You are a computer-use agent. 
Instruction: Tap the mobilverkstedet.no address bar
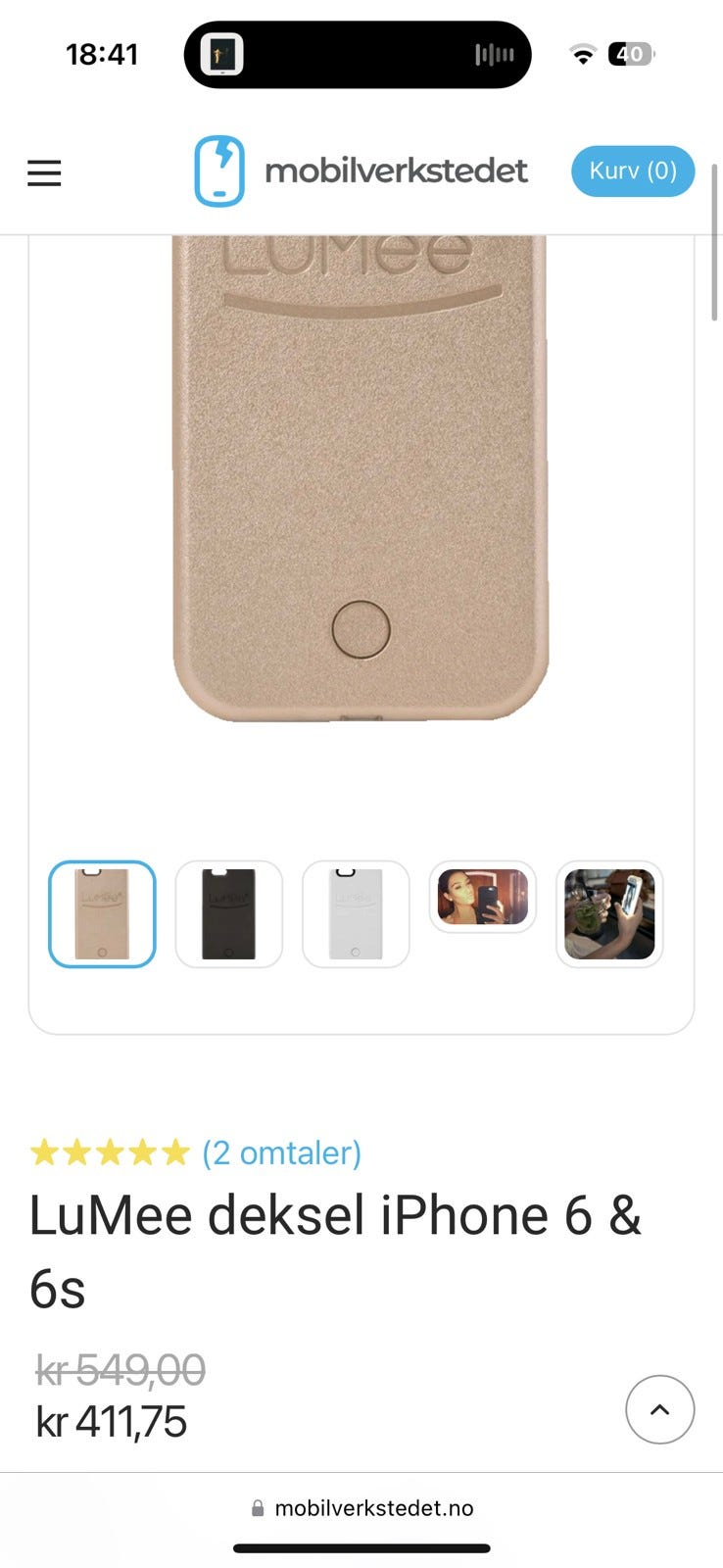(361, 1508)
